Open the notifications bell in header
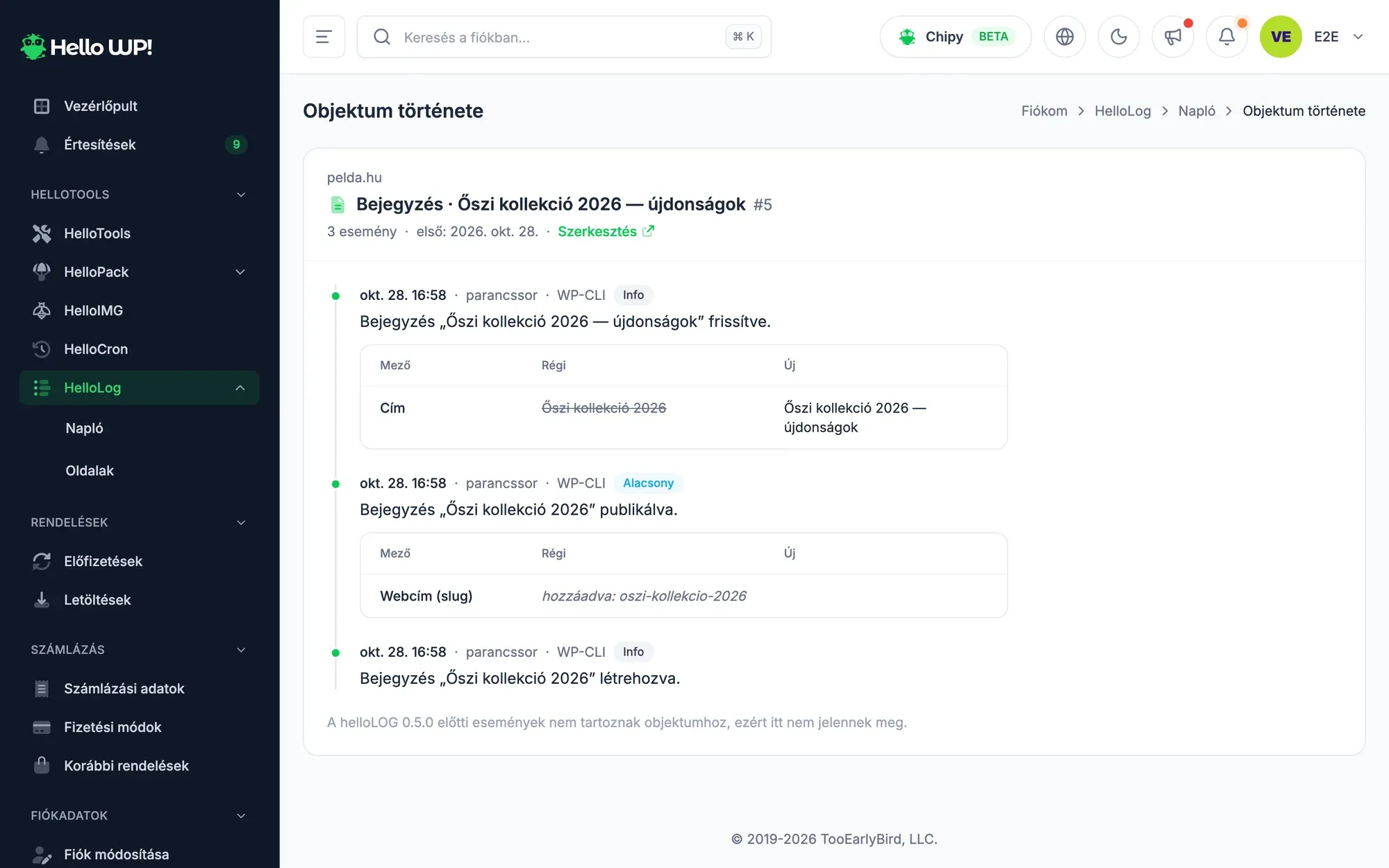The height and width of the screenshot is (868, 1389). 1227,37
